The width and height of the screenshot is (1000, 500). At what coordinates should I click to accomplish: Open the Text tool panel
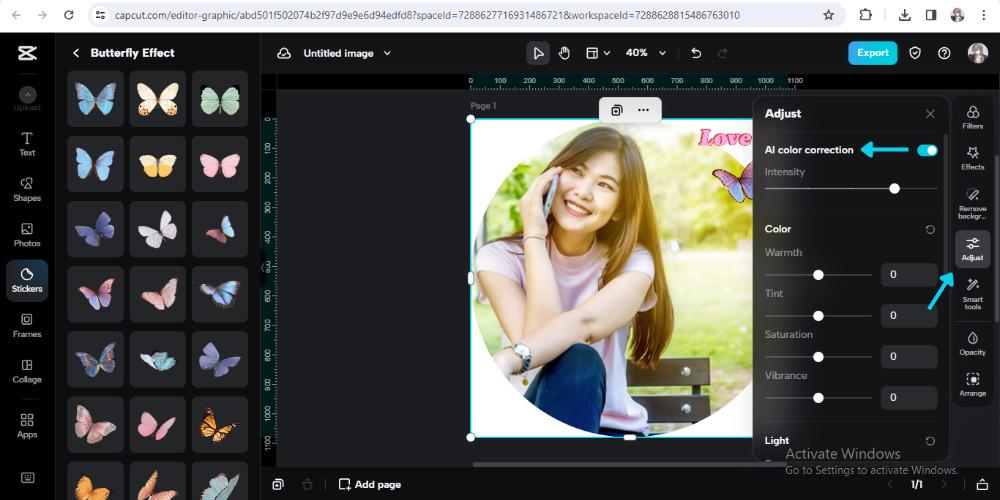click(x=27, y=144)
